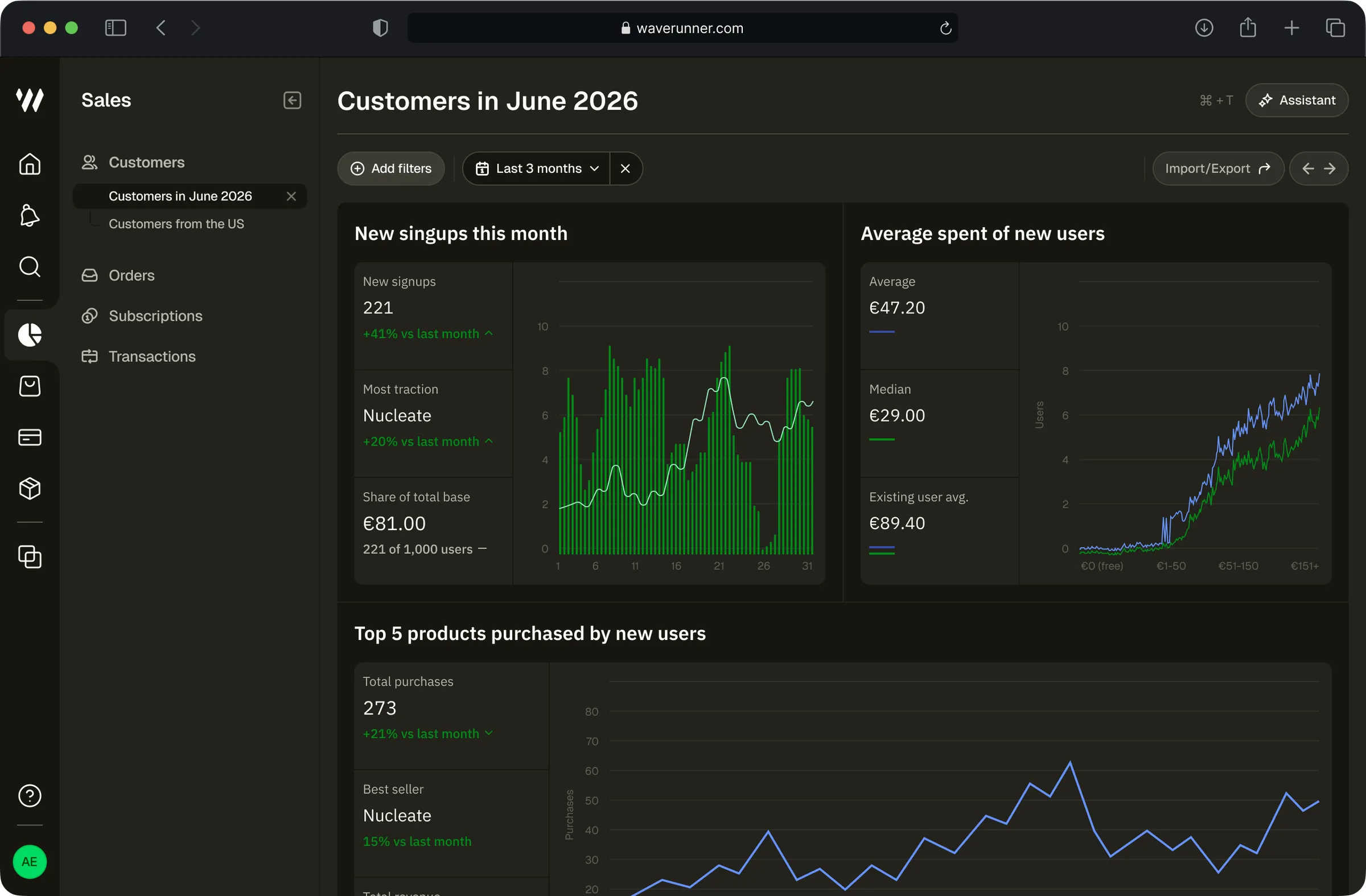Screen dimensions: 1366x896
Task: Click the Existing user avg. €89.40 value
Action: point(897,523)
